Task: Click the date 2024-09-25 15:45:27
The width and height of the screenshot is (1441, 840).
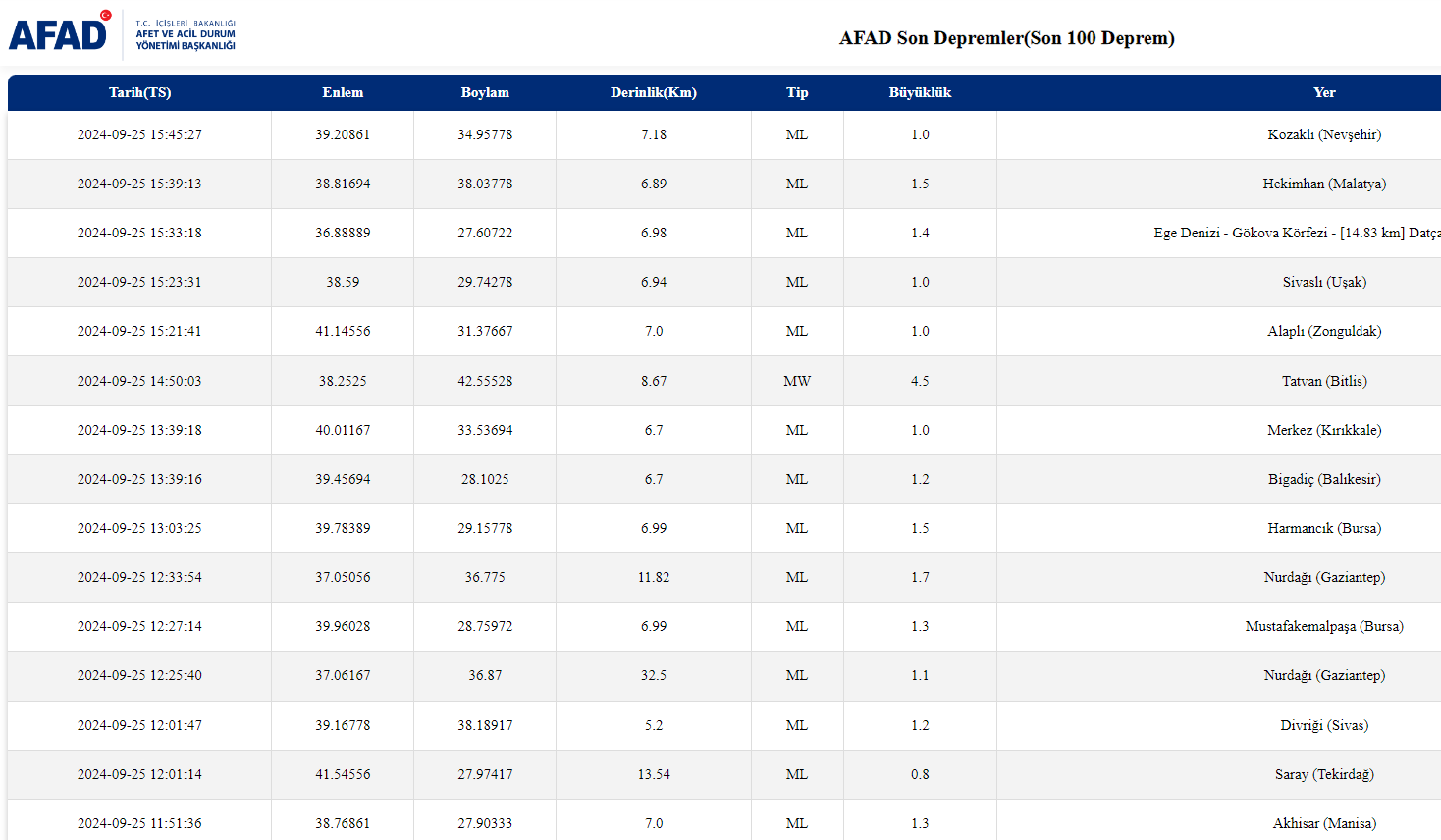Action: [x=139, y=134]
